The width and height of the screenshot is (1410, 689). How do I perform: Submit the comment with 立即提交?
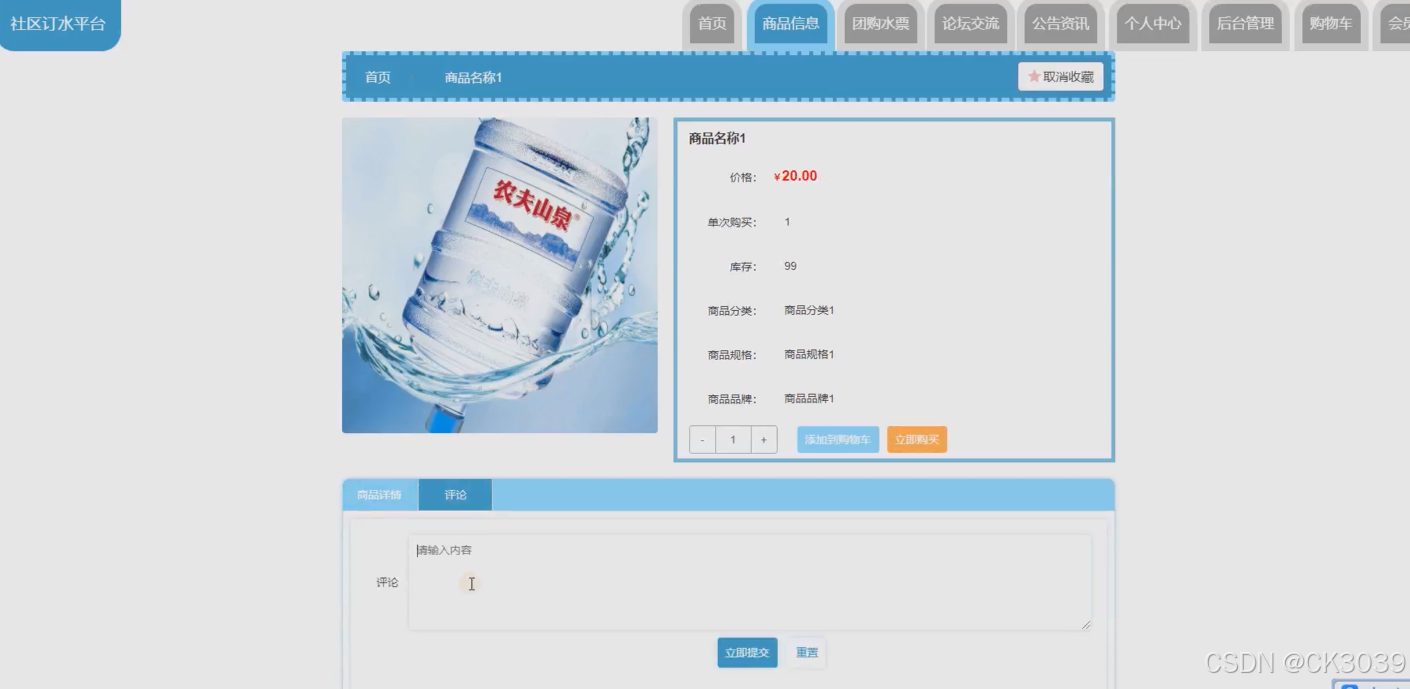tap(747, 653)
